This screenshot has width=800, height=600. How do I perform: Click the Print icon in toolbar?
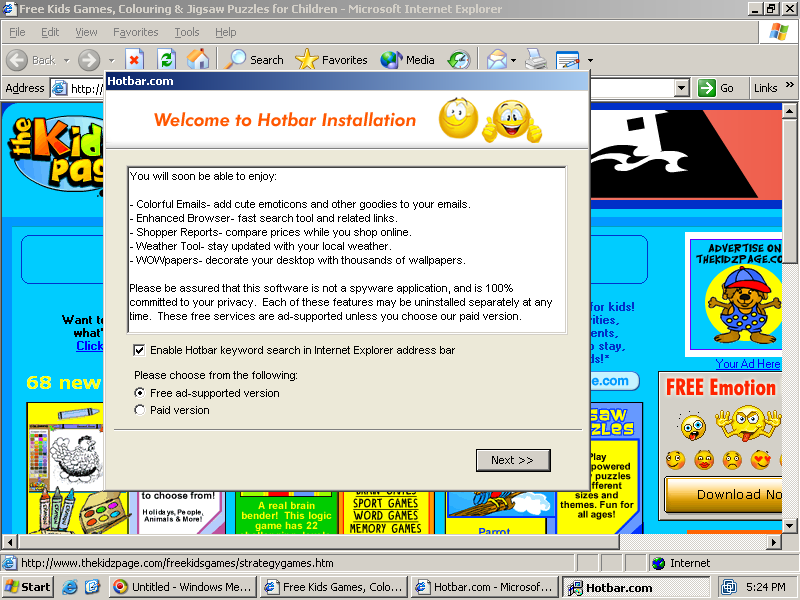[x=536, y=59]
